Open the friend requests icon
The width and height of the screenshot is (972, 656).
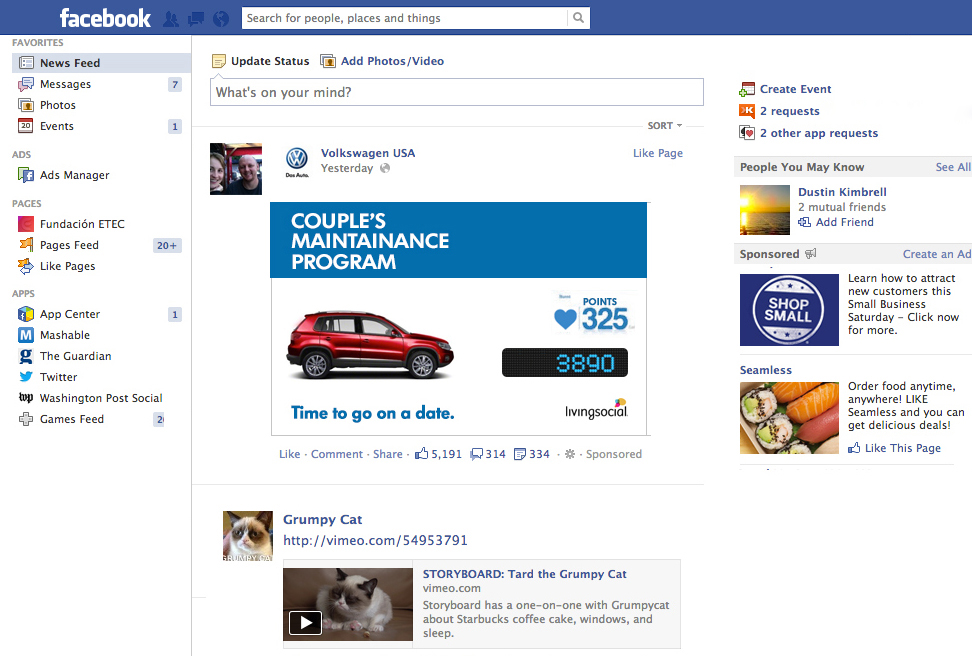[171, 19]
